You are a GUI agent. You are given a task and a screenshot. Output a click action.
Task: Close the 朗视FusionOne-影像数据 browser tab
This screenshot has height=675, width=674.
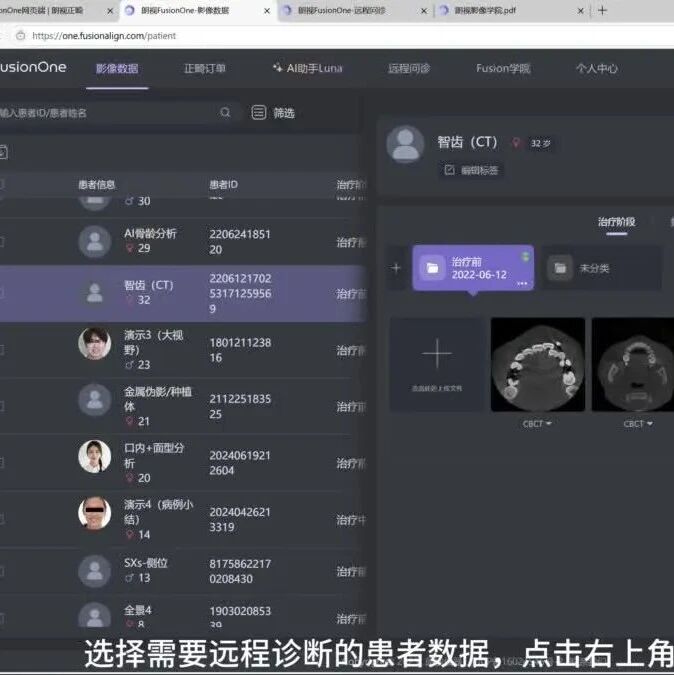[x=267, y=11]
